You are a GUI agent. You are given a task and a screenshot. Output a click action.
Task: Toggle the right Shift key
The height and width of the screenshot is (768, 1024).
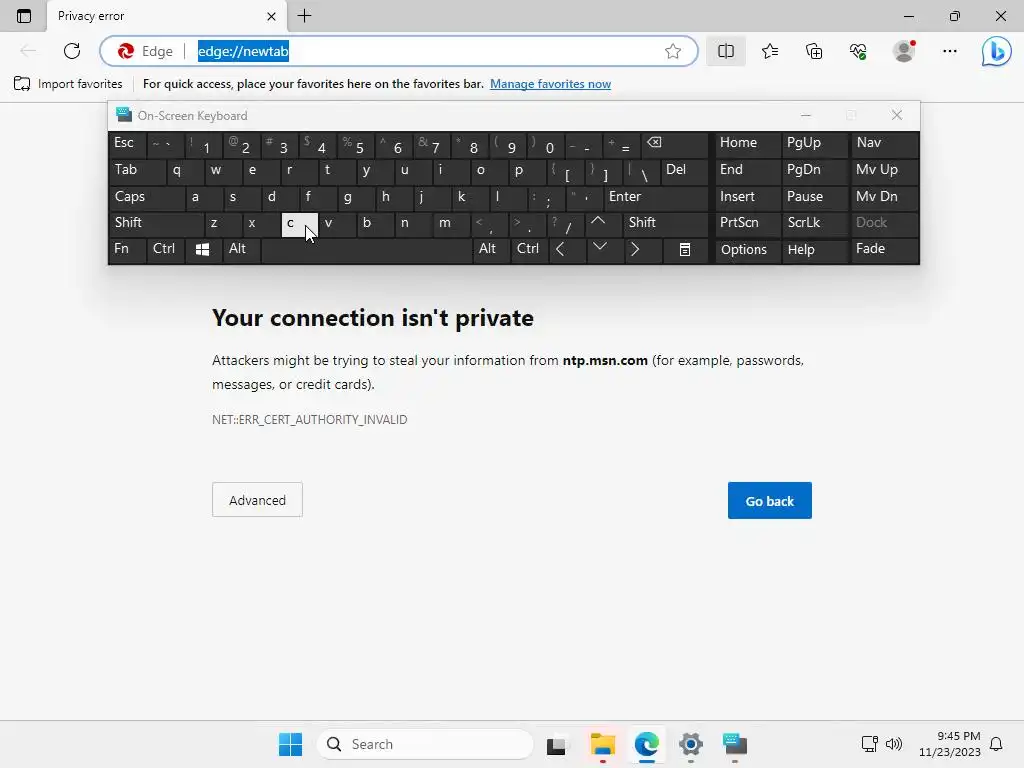coord(665,223)
